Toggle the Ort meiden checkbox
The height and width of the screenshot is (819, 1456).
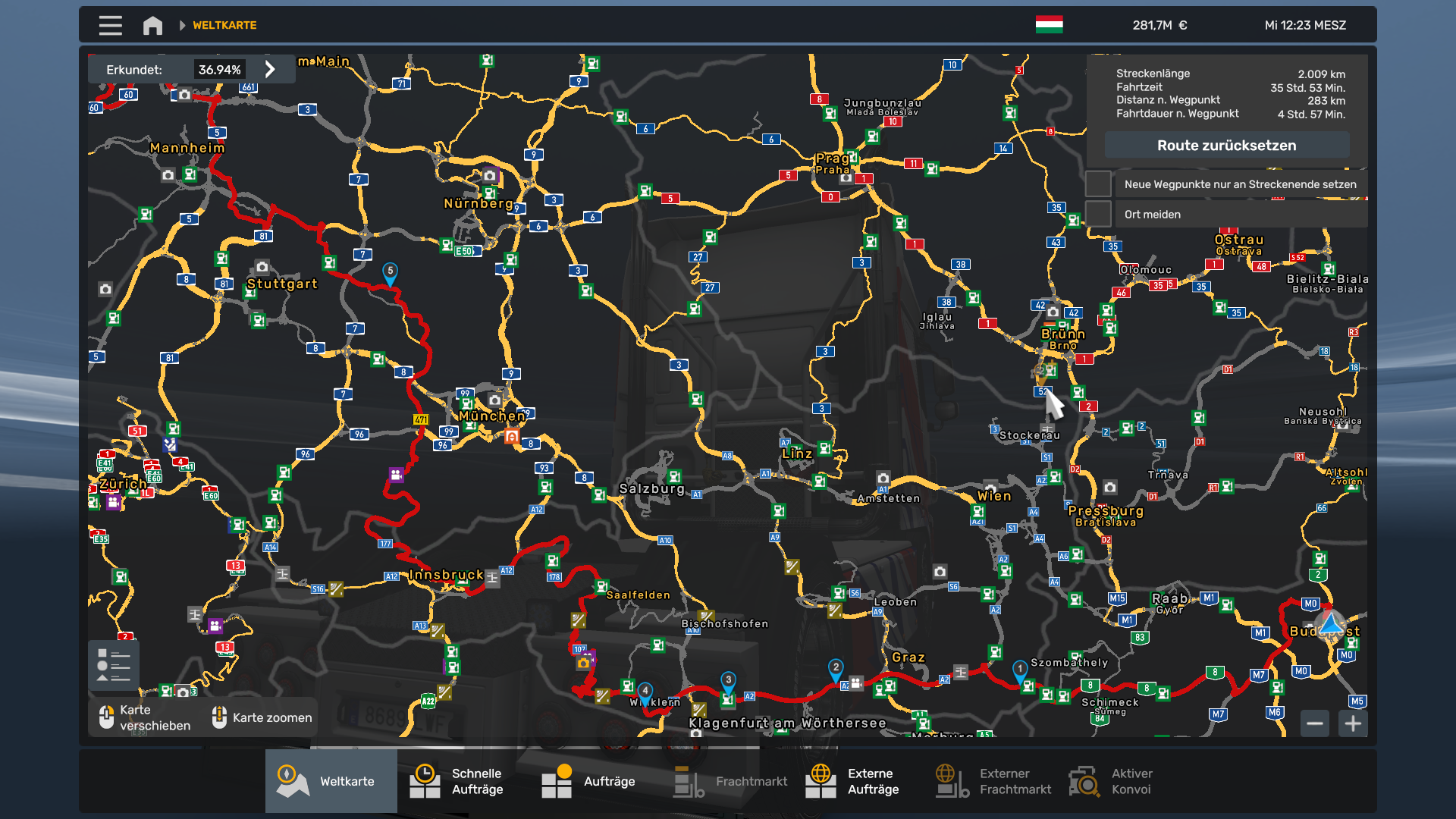click(1098, 214)
